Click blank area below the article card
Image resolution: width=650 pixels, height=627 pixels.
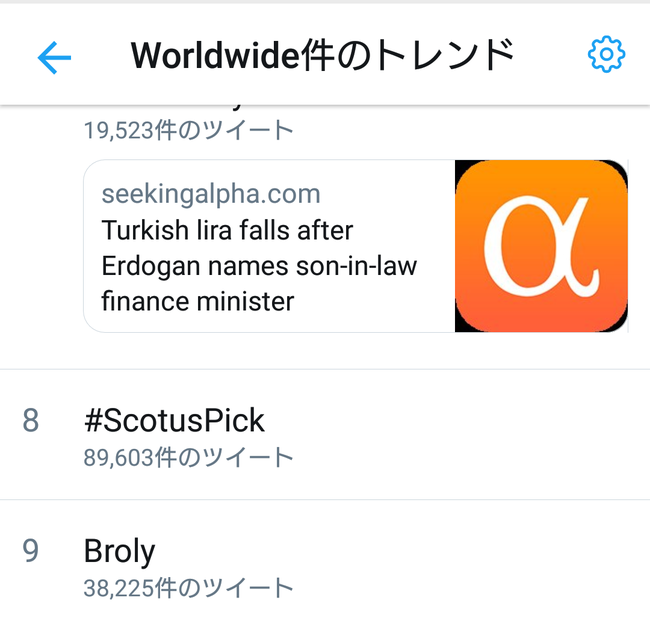tap(325, 351)
